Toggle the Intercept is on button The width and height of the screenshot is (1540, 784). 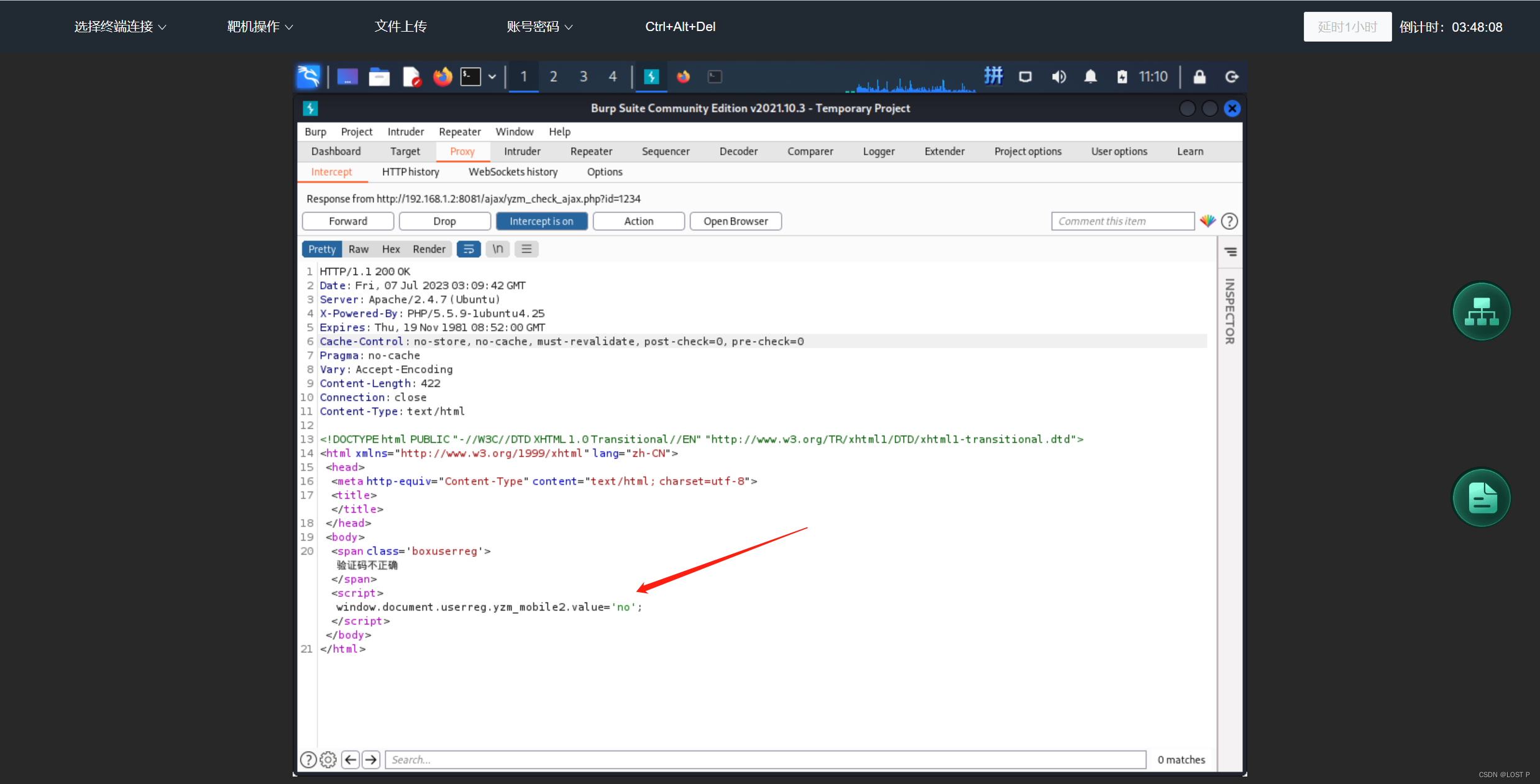[x=541, y=221]
